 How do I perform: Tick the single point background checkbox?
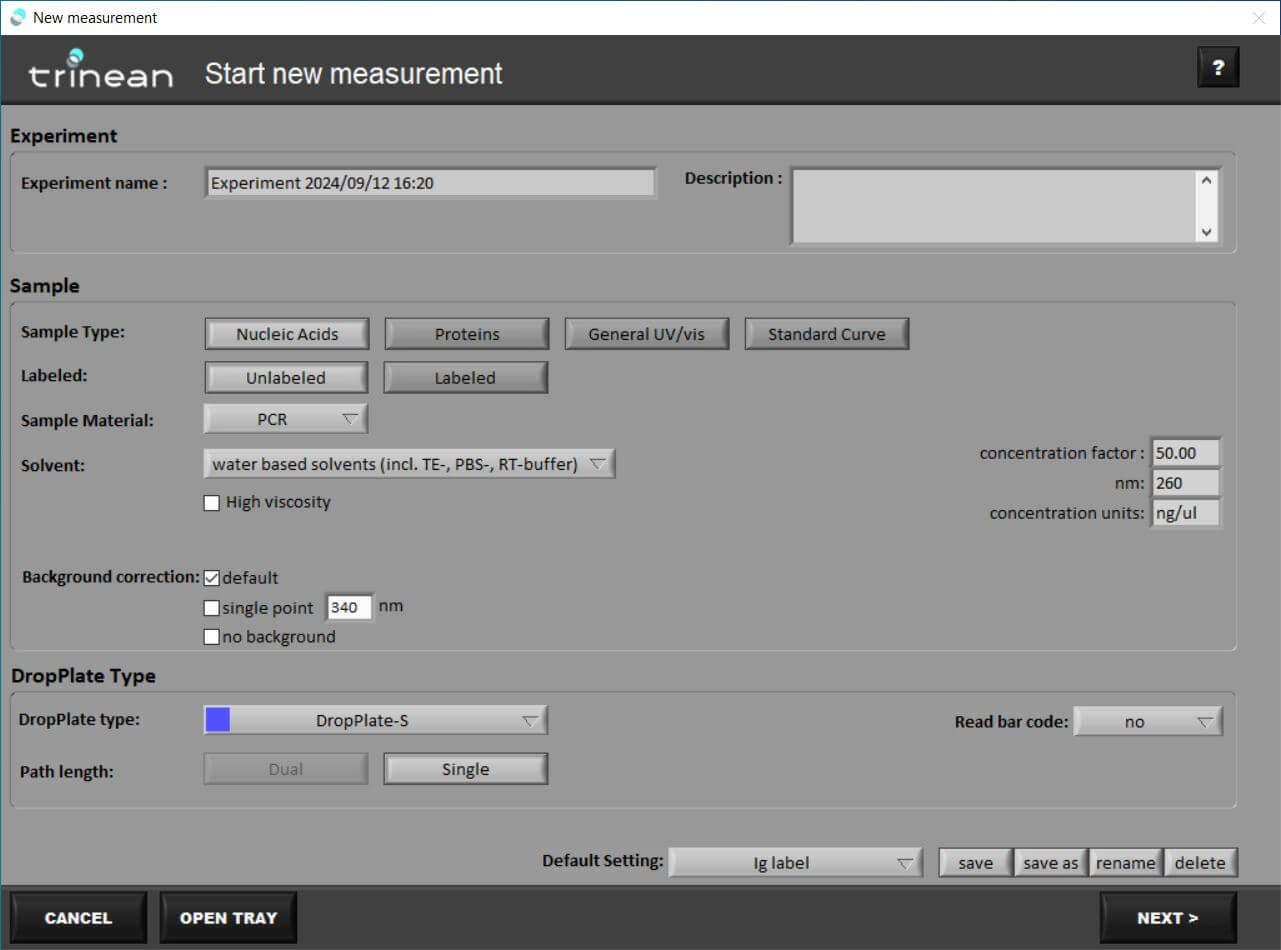(212, 608)
